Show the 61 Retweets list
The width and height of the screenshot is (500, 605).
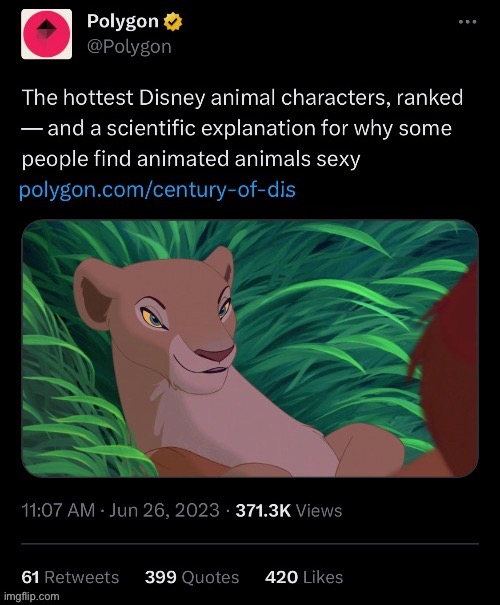70,577
